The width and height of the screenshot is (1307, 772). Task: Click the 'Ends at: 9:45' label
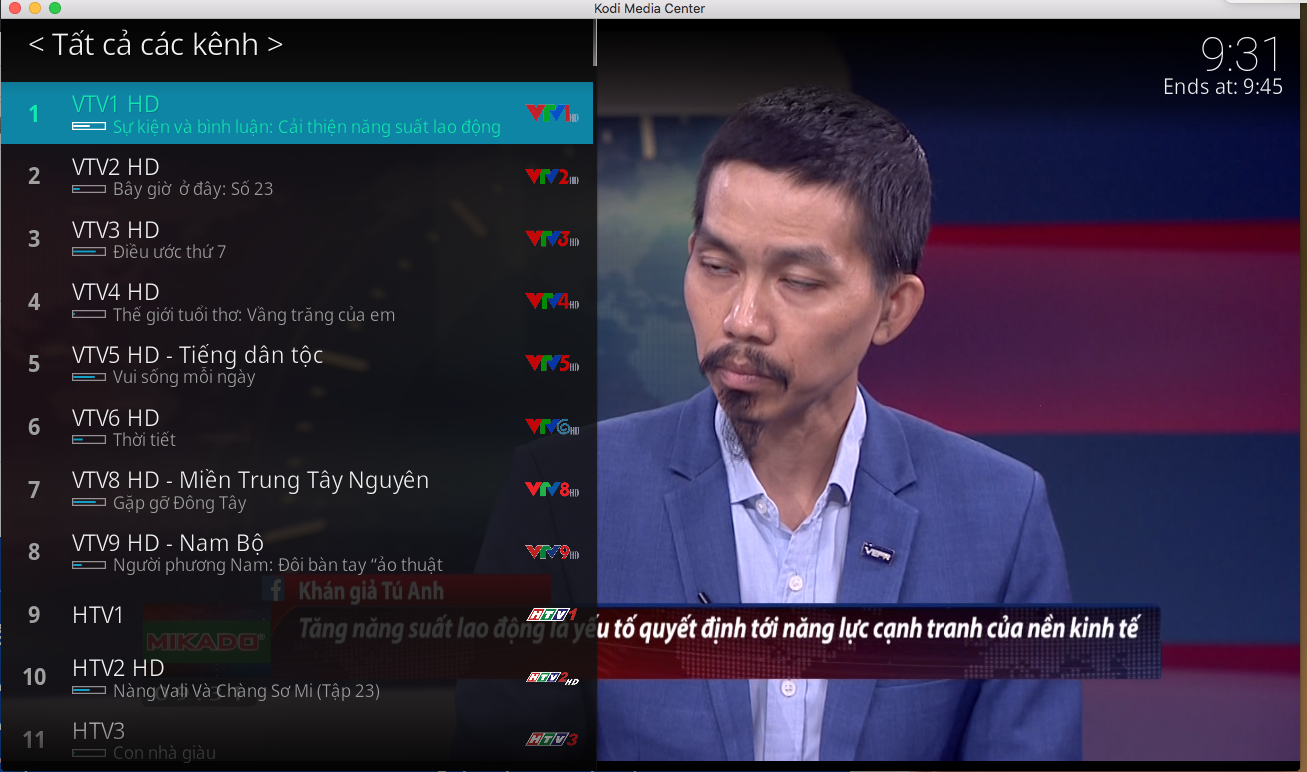(1223, 87)
